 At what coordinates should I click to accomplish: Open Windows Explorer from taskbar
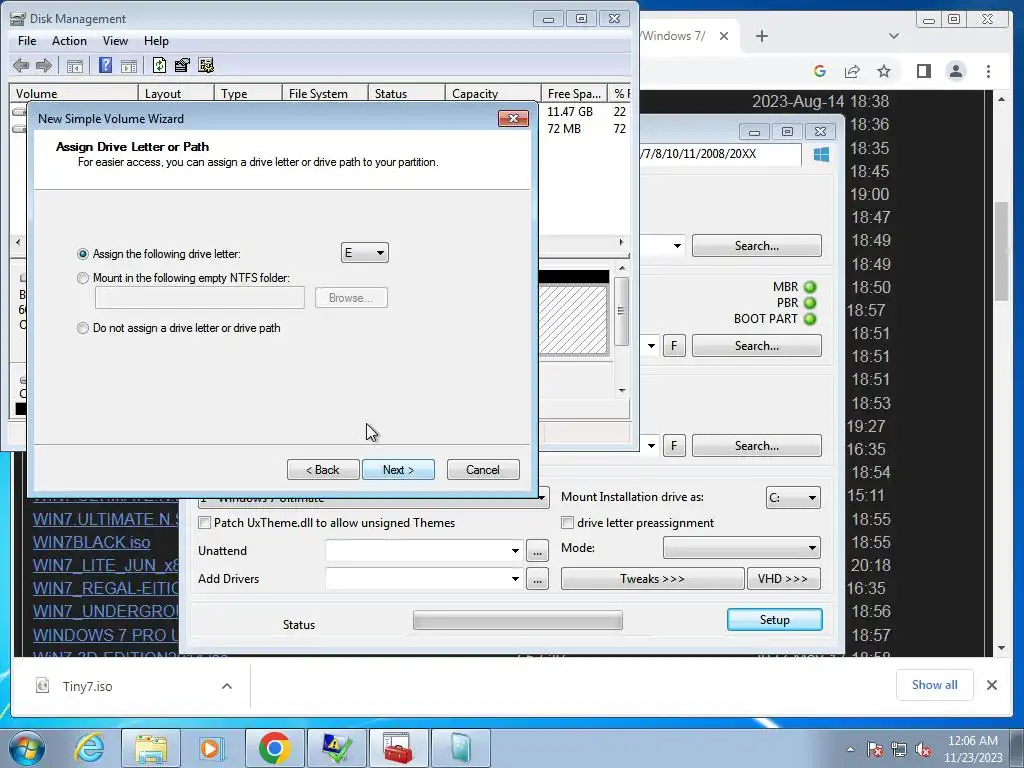(150, 748)
